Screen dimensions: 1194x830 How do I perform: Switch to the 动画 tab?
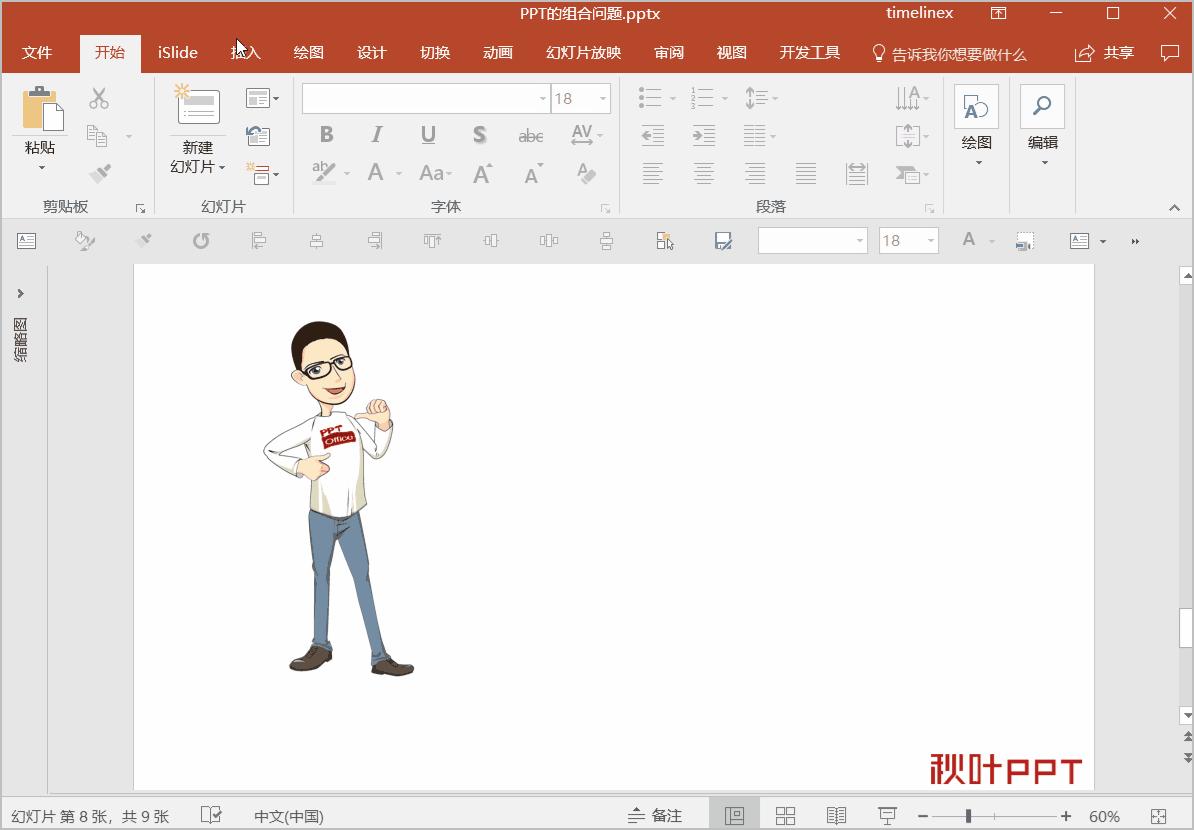[x=497, y=53]
